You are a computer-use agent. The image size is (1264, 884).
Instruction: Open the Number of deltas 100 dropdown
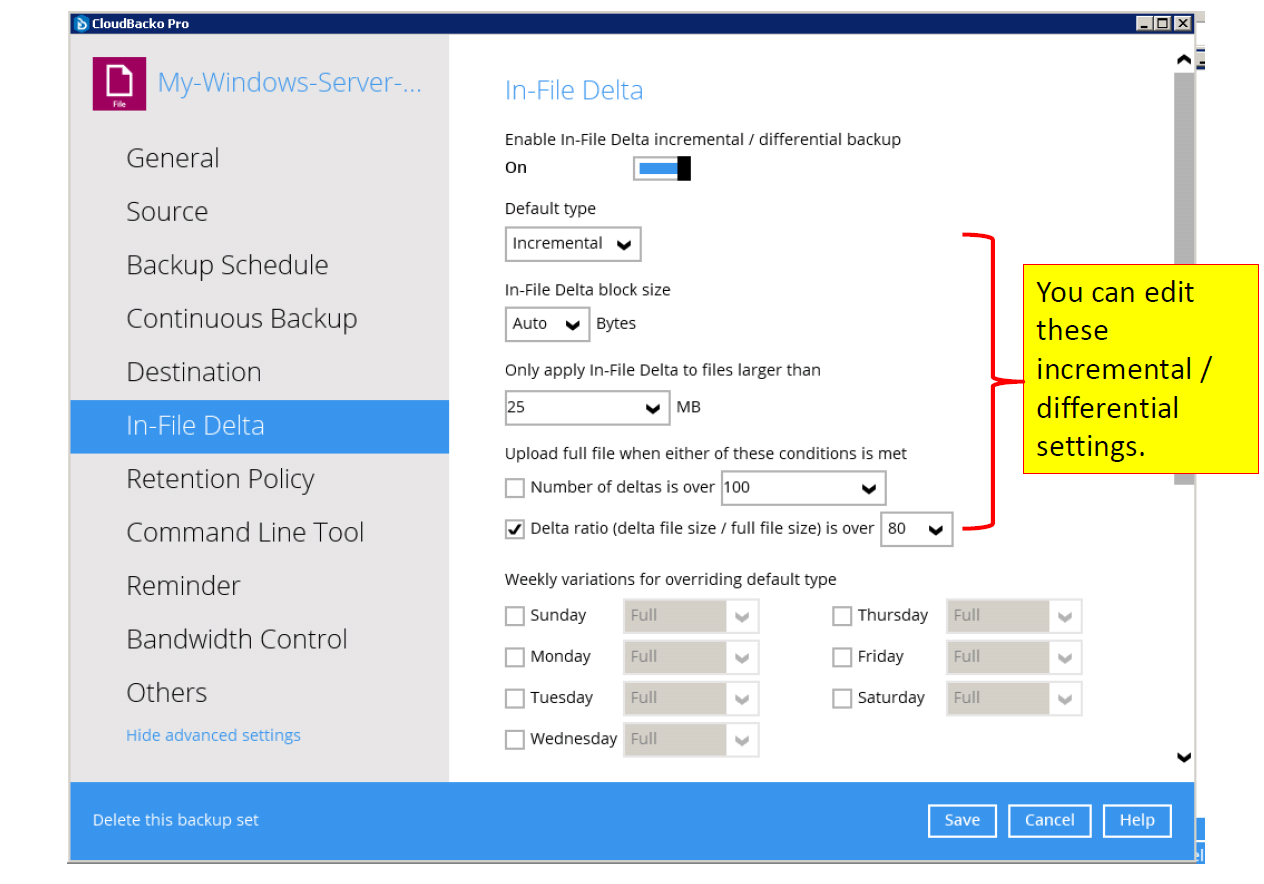803,488
